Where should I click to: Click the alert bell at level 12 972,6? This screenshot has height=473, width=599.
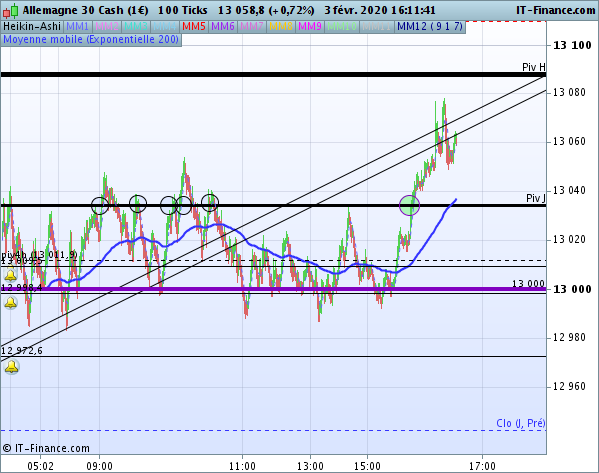[x=11, y=367]
